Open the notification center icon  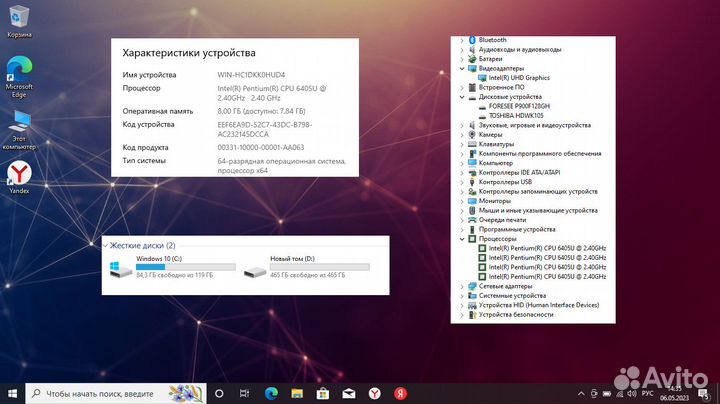click(703, 394)
